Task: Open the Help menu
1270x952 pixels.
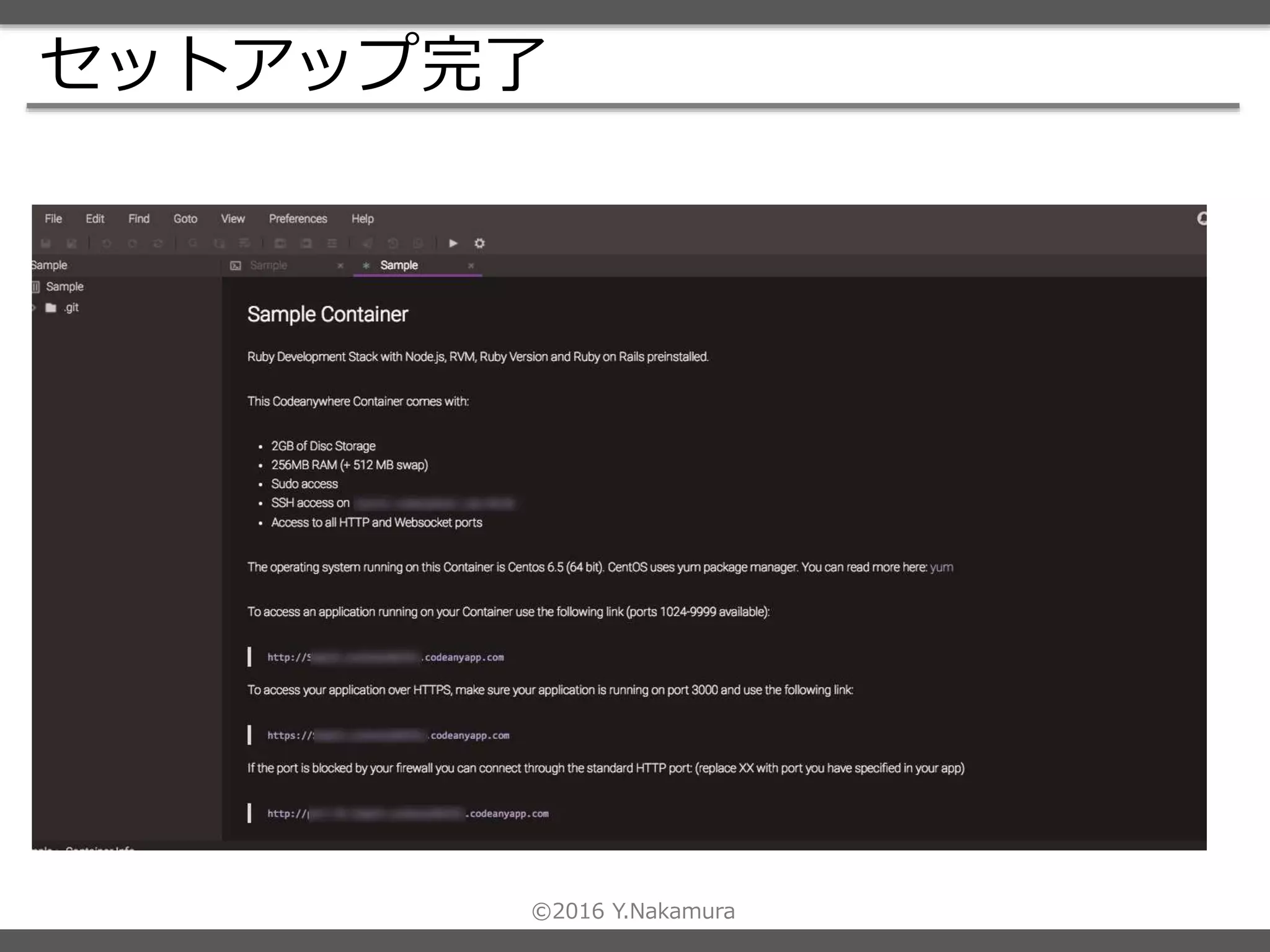Action: (x=362, y=219)
